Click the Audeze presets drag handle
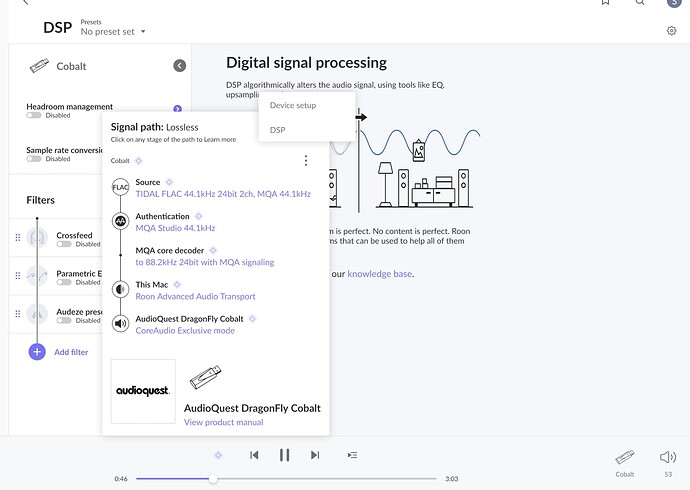Viewport: 690px width, 490px height. click(x=18, y=314)
